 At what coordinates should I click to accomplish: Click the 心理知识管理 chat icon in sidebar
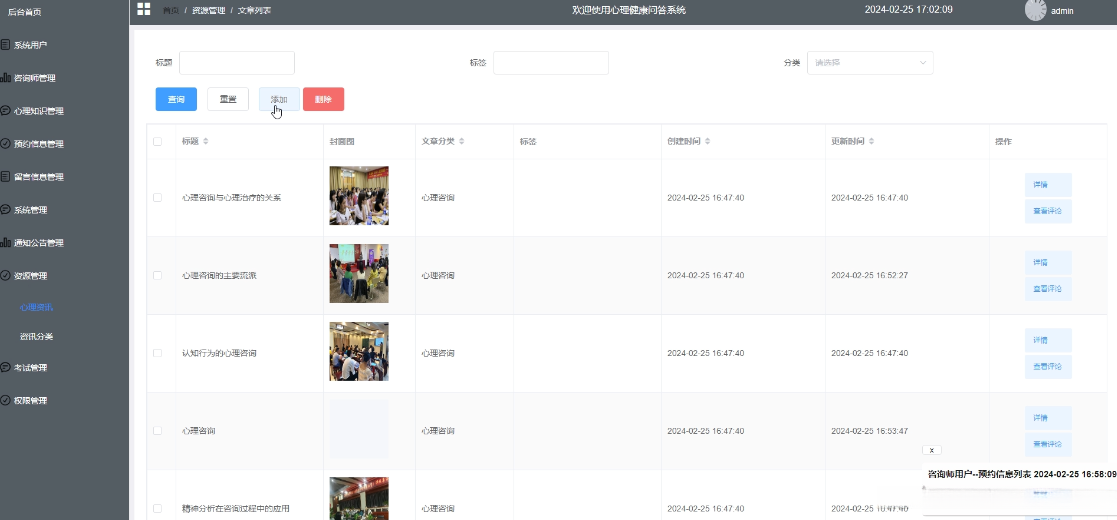tap(5, 110)
